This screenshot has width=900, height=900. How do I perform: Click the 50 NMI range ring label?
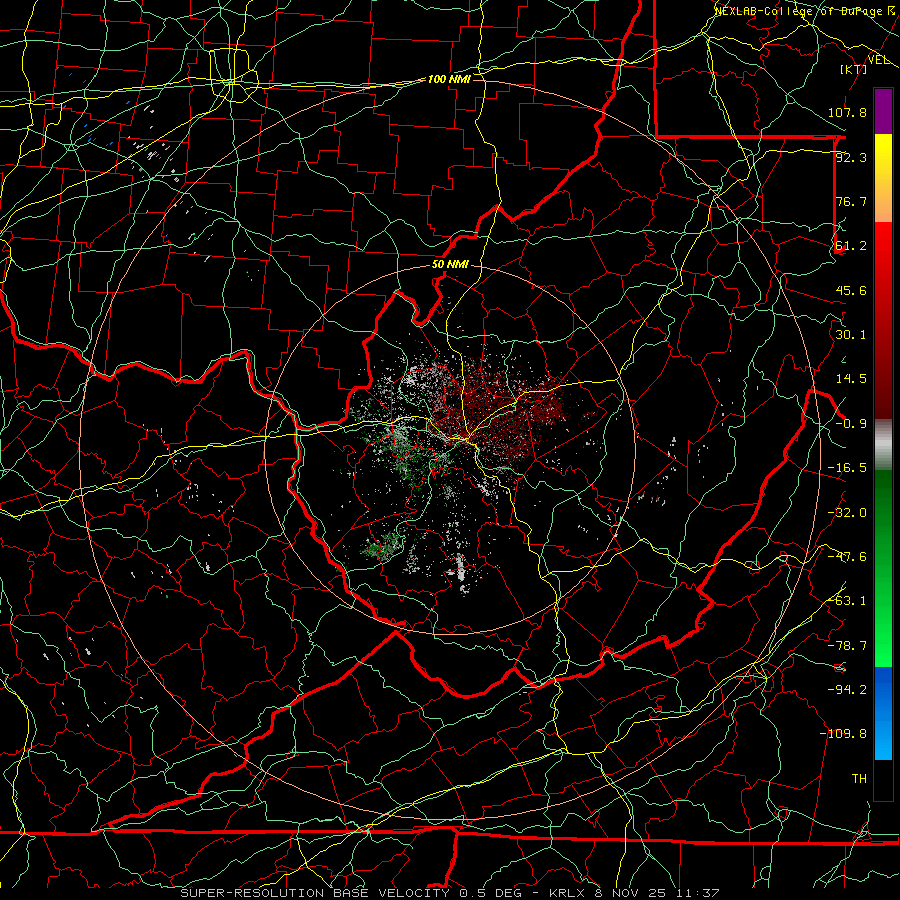point(450,265)
